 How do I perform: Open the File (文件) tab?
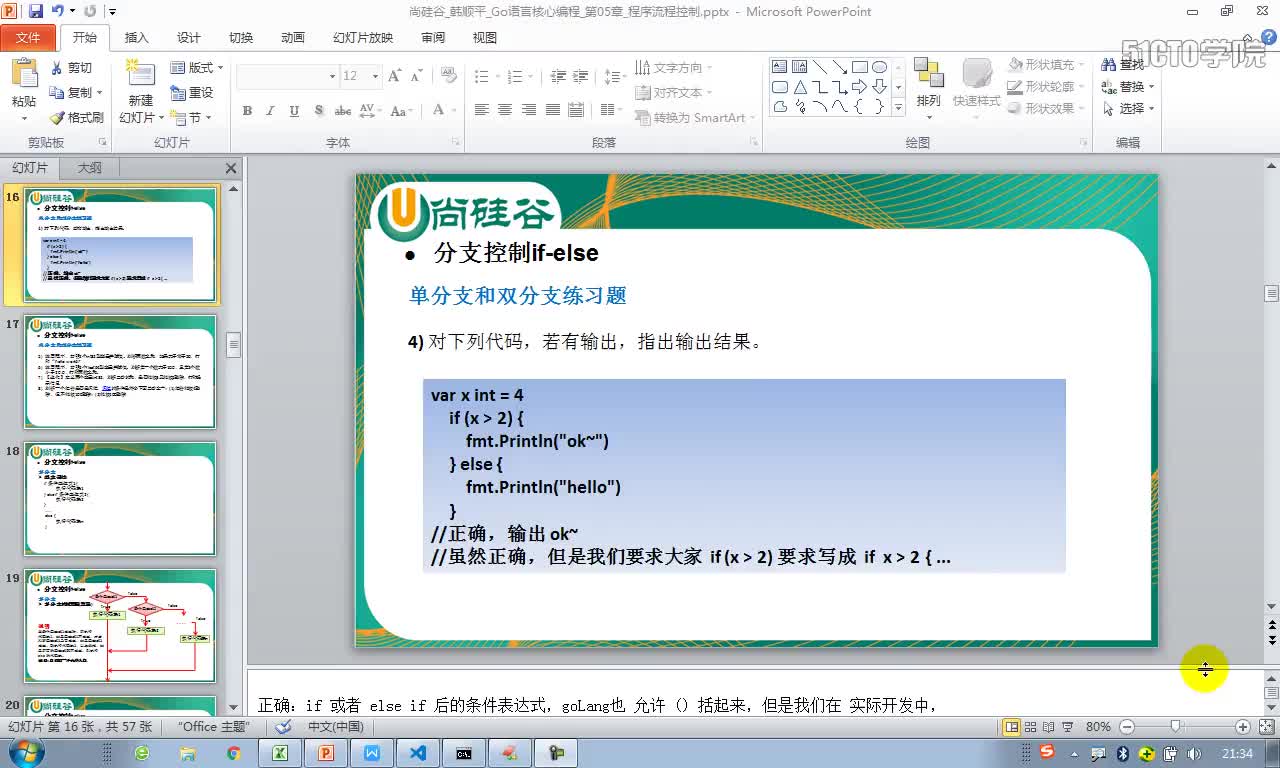coord(28,38)
